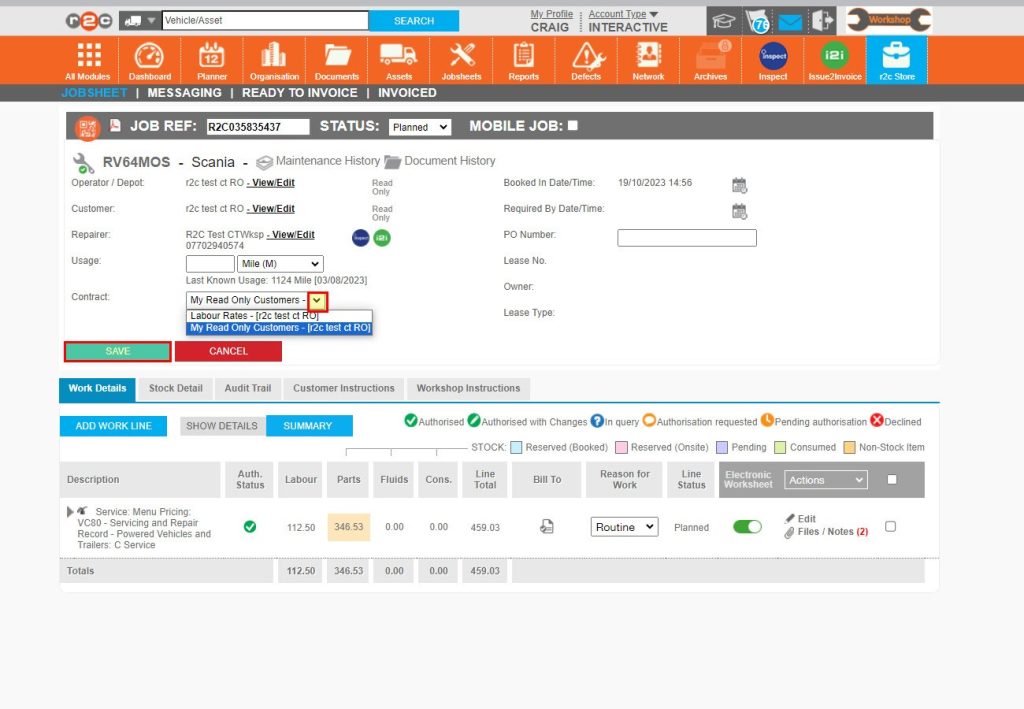This screenshot has height=709, width=1024.
Task: Go to the Invoiced section
Action: (407, 93)
